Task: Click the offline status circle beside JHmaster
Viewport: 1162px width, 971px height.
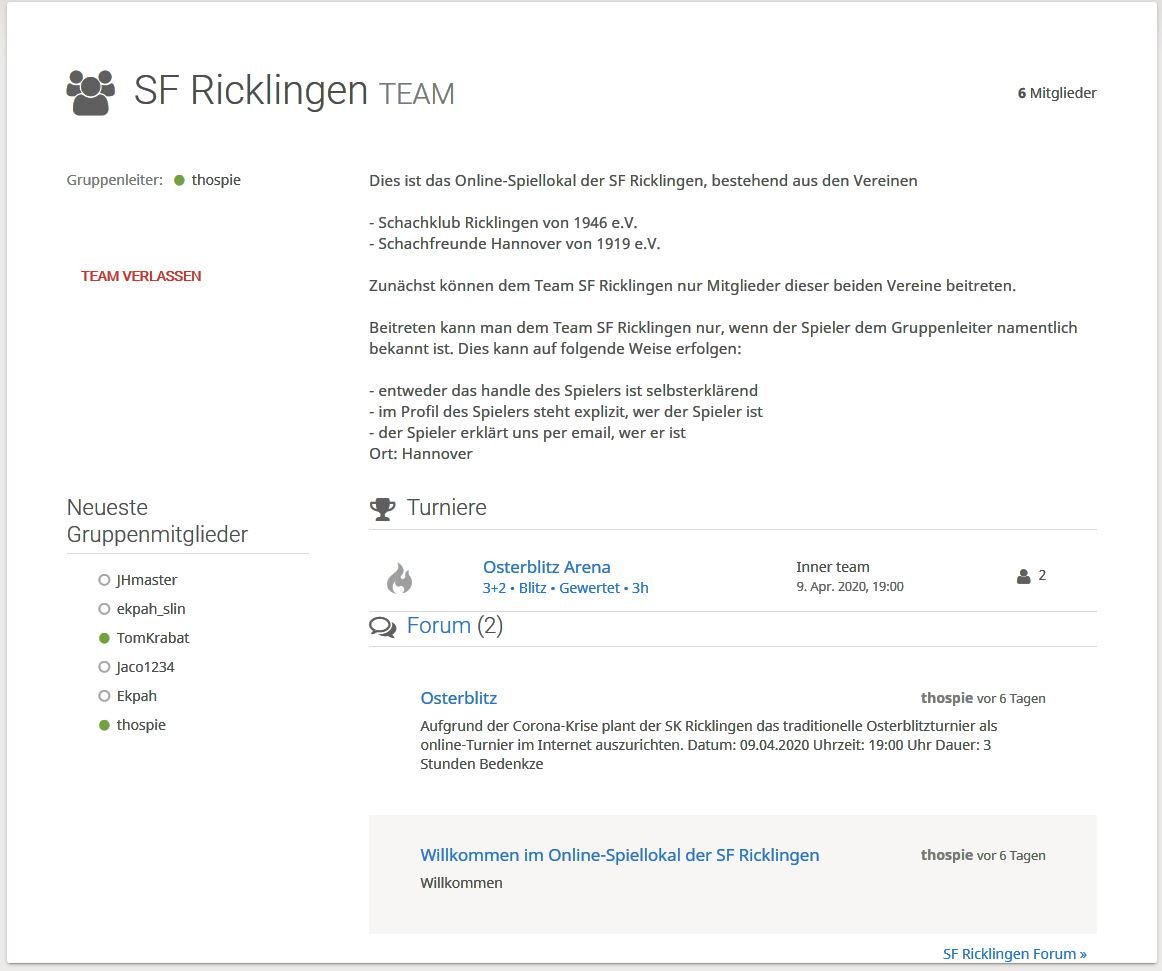Action: click(104, 580)
